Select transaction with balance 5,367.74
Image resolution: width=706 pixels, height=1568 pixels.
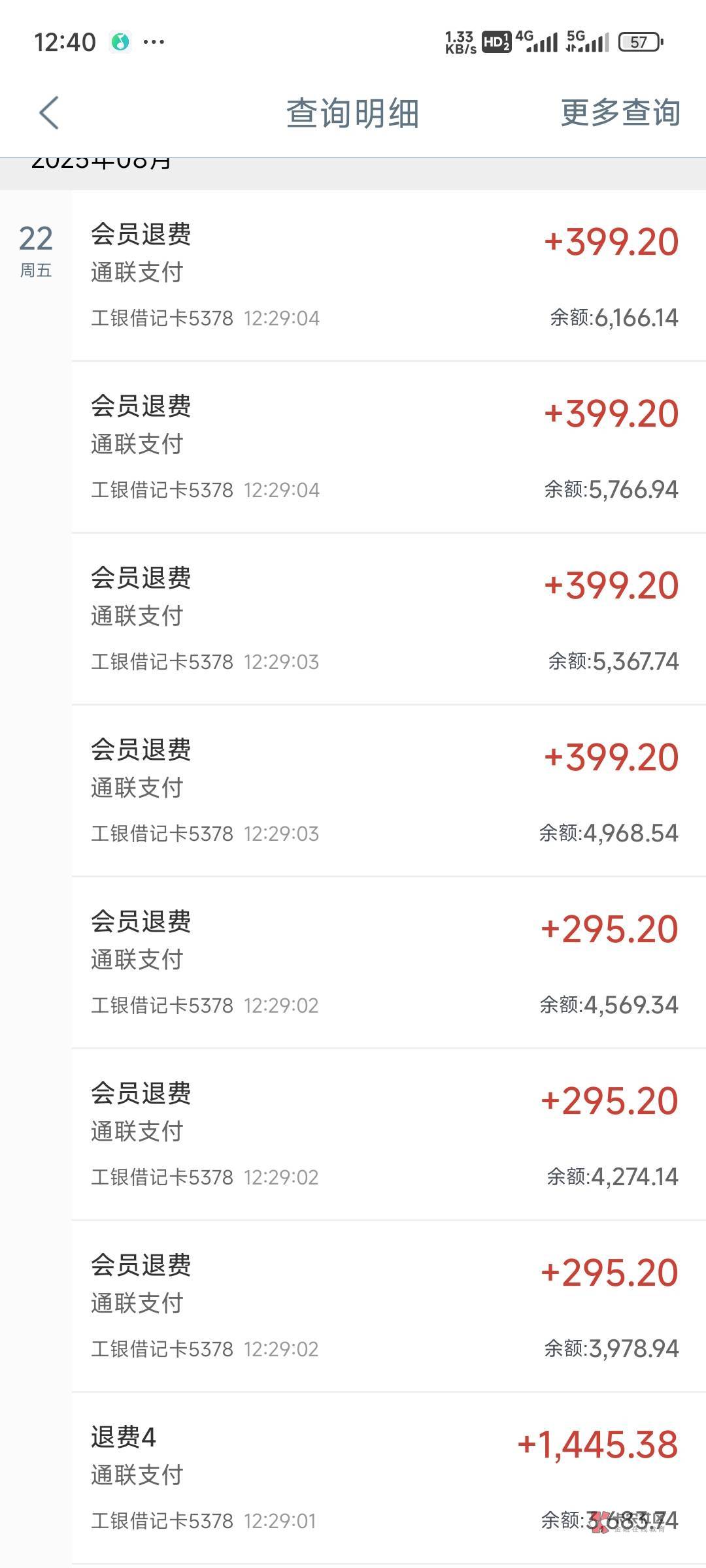386,619
